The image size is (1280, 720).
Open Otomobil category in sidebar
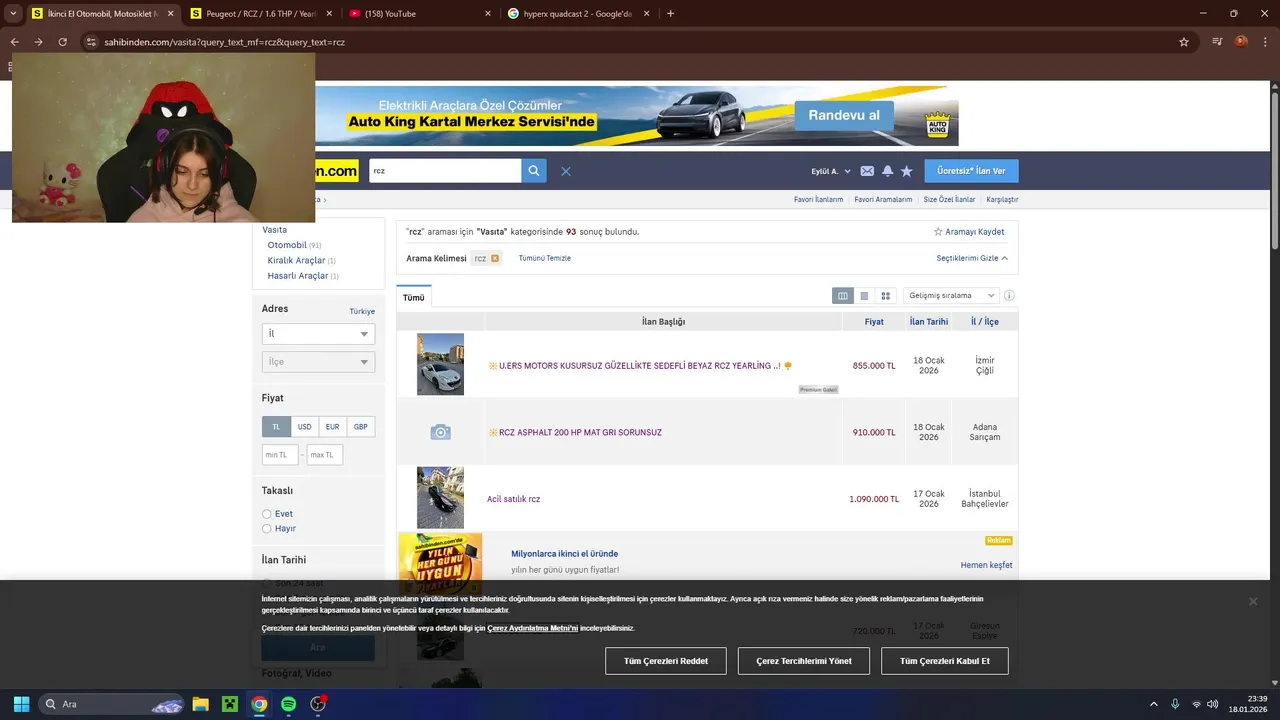(x=287, y=245)
